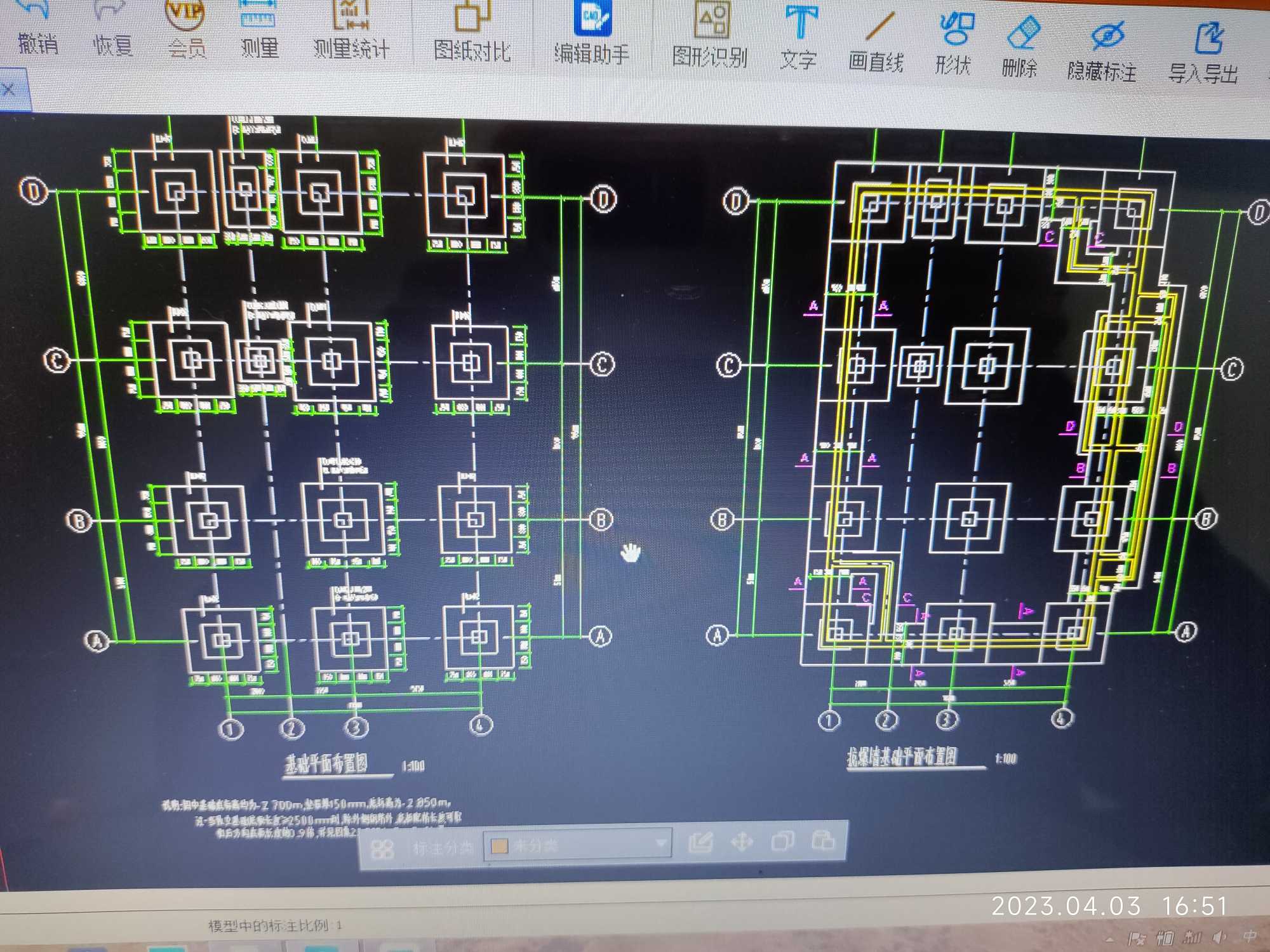Screen dimensions: 1270x952
Task: Click edit annotation pencil icon in floating bar
Action: point(701,843)
